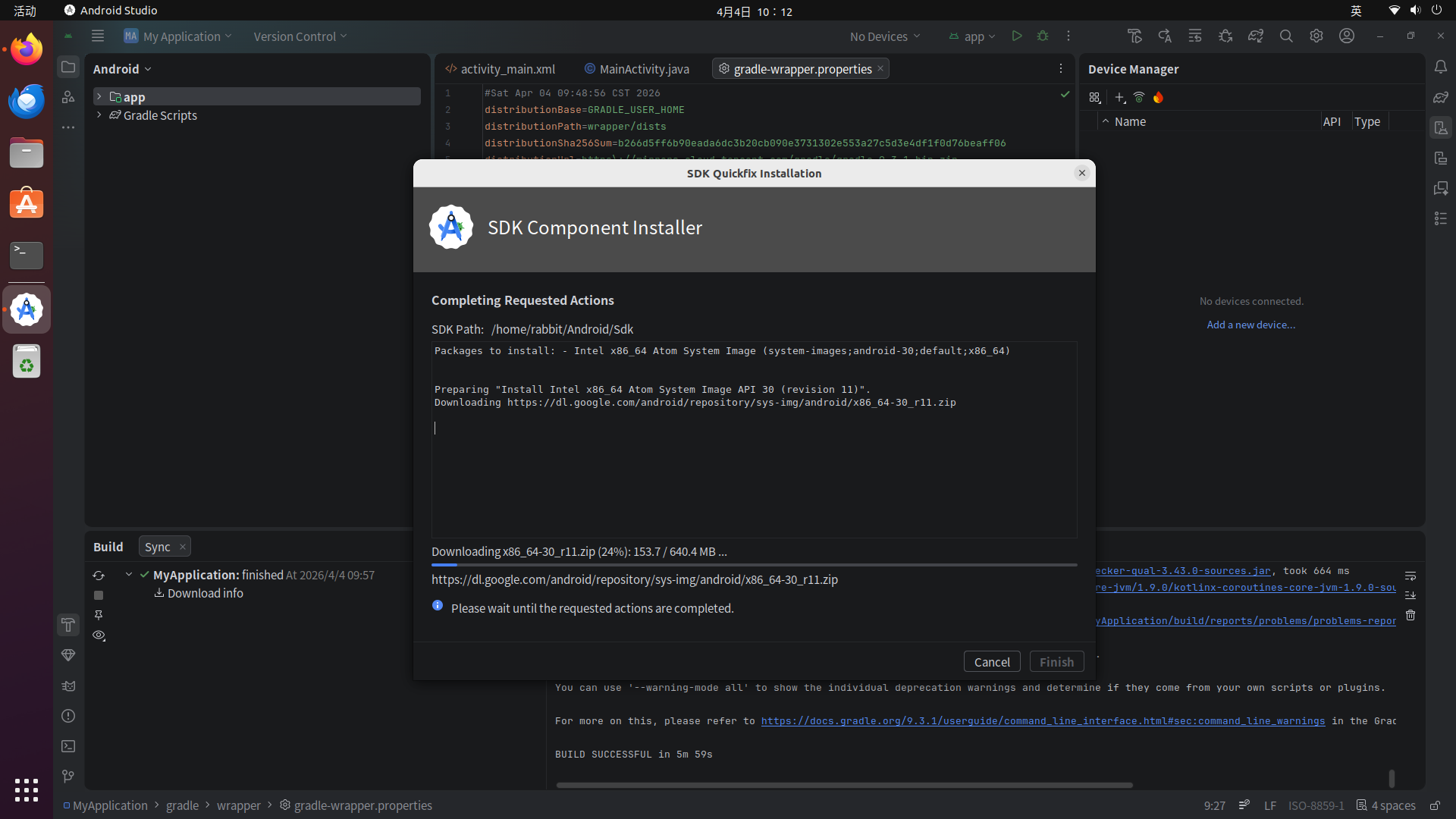
Task: Click the sync refresh icon in Build panel
Action: [x=99, y=576]
